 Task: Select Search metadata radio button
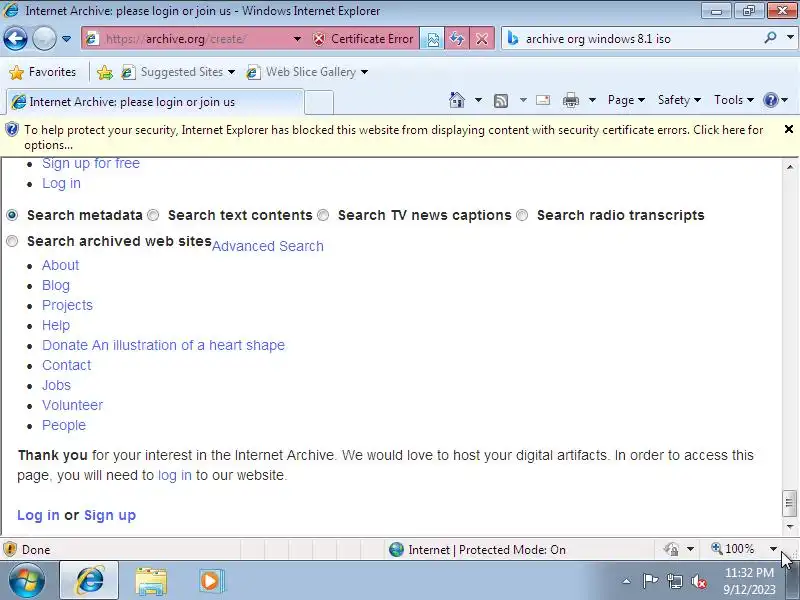(x=12, y=215)
